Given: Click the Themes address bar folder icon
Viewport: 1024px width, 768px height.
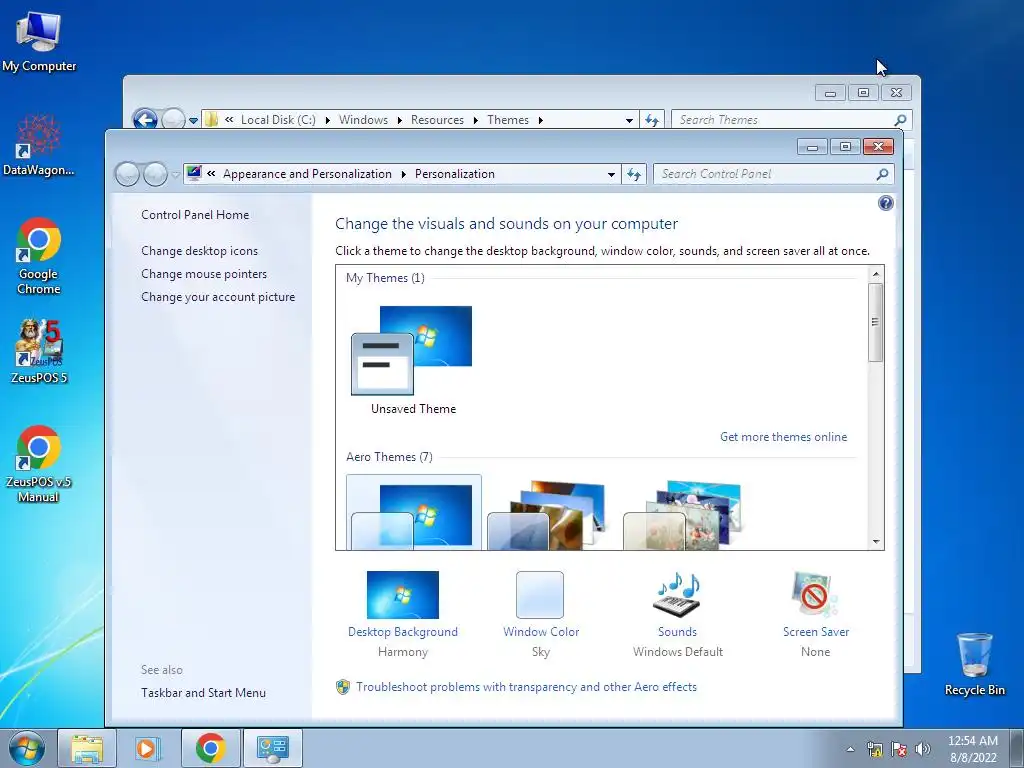Looking at the screenshot, I should pos(211,120).
